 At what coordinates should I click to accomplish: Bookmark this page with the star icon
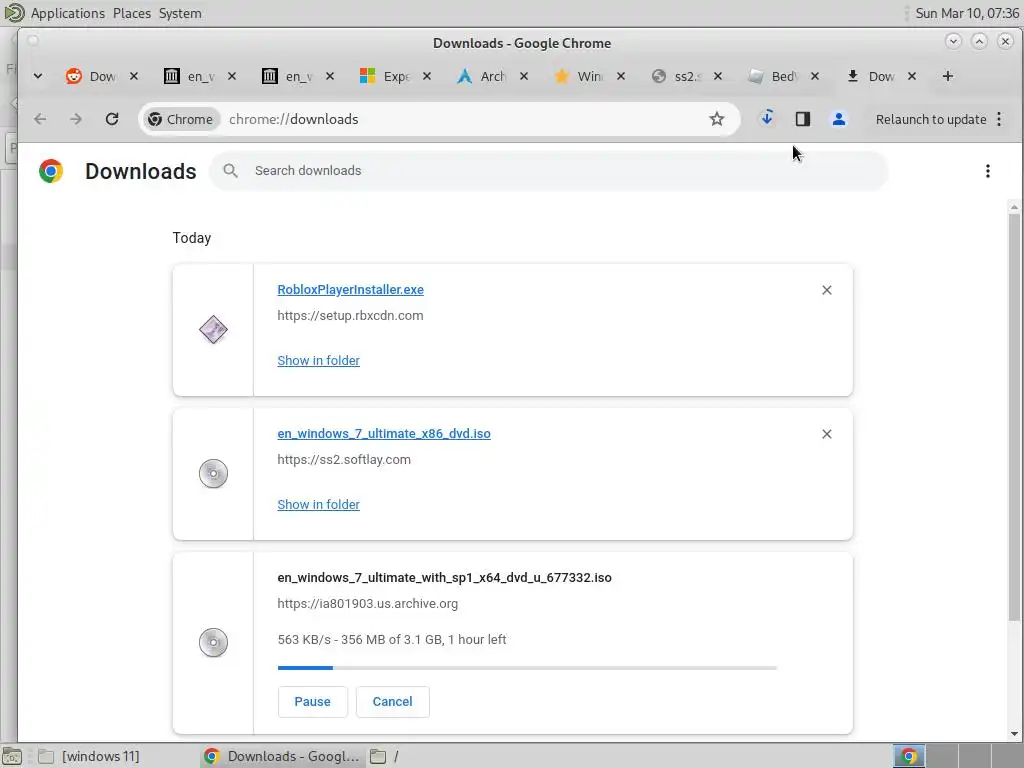pos(716,119)
